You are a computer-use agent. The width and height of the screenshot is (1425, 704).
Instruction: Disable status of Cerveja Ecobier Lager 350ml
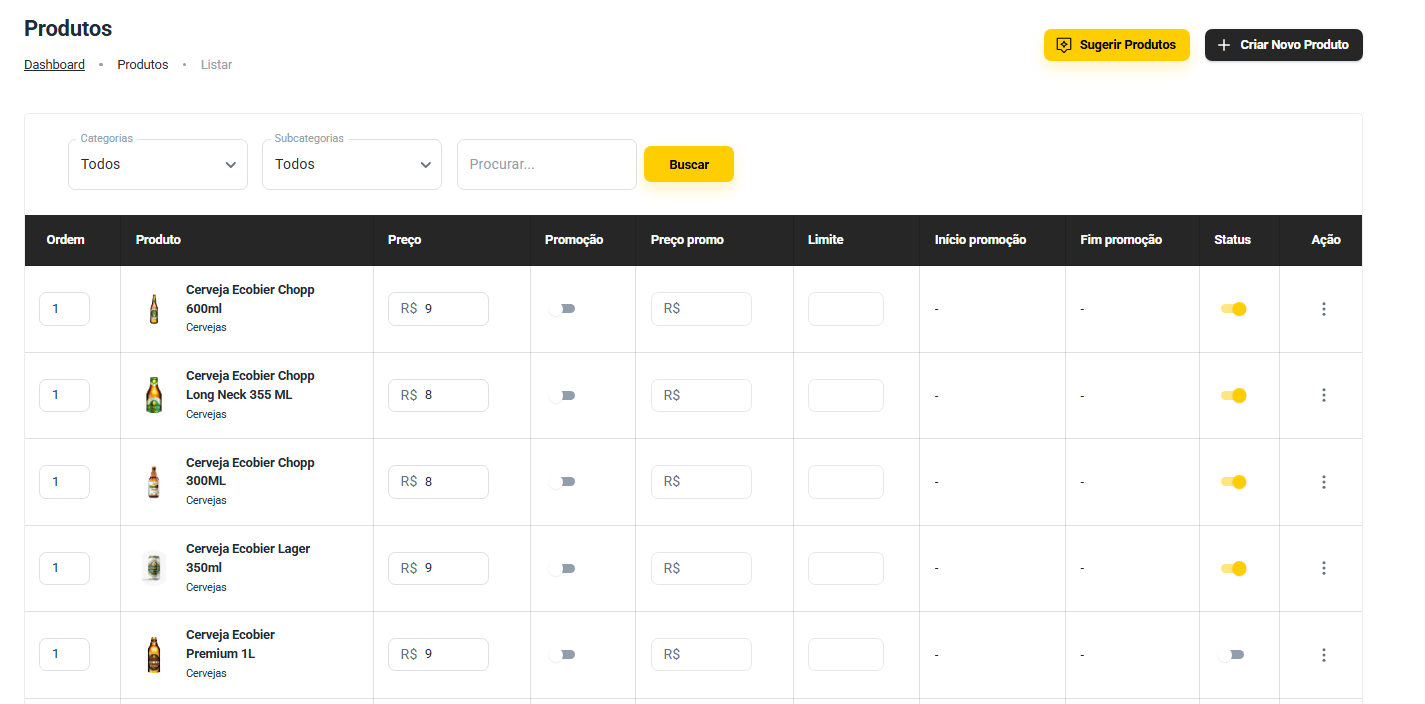coord(1233,568)
